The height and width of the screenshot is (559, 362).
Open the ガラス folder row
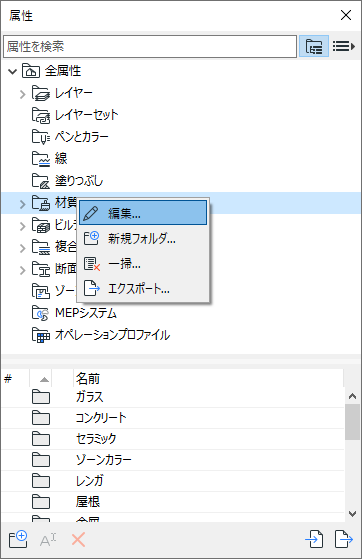(173, 397)
